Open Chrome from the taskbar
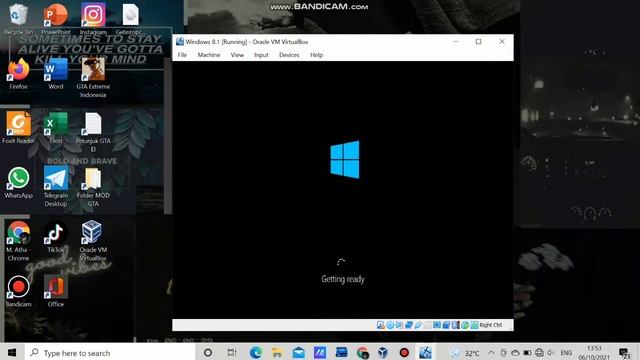This screenshot has width=640, height=360. [362, 353]
